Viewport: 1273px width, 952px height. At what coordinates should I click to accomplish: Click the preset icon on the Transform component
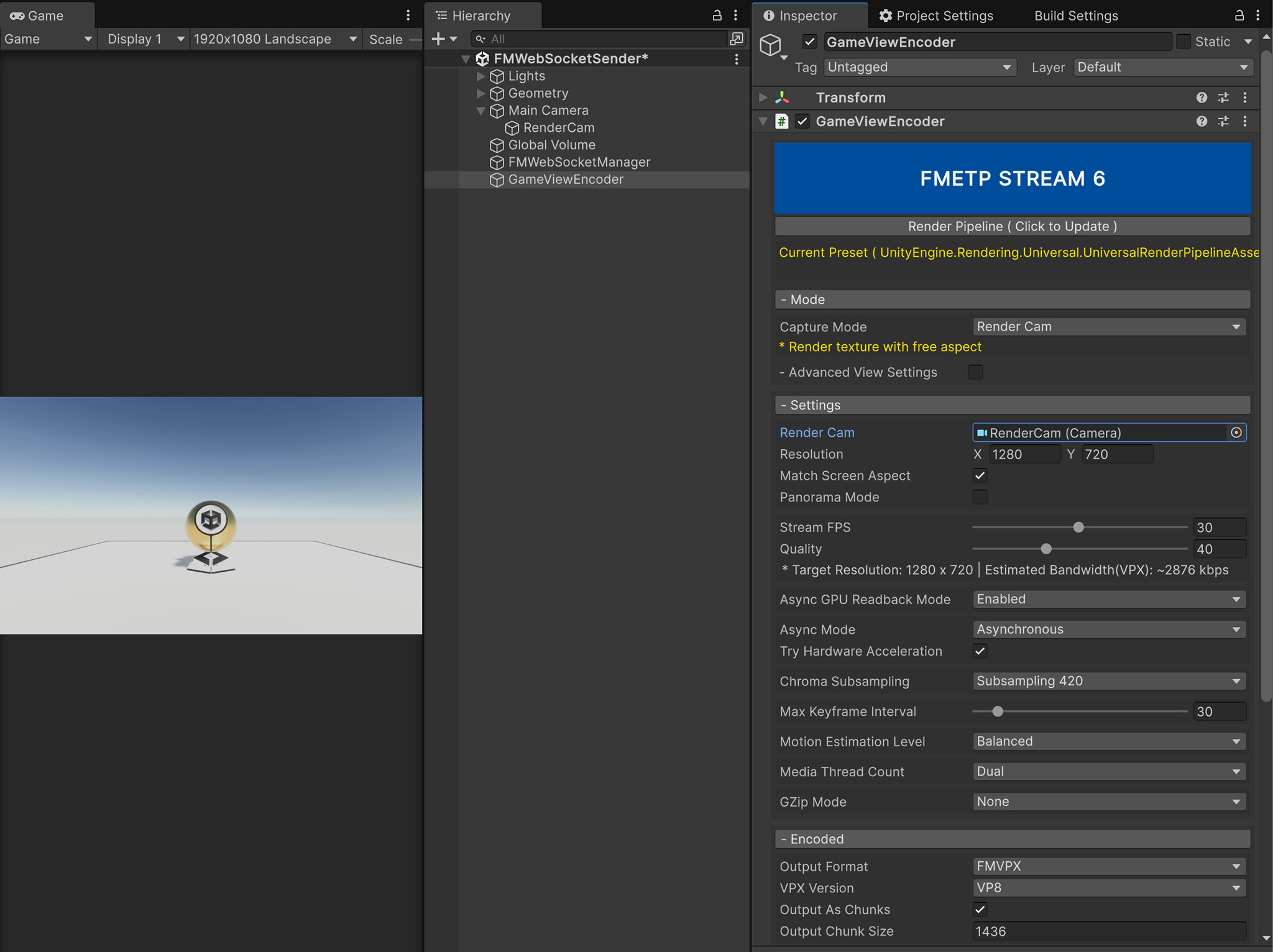coord(1224,98)
